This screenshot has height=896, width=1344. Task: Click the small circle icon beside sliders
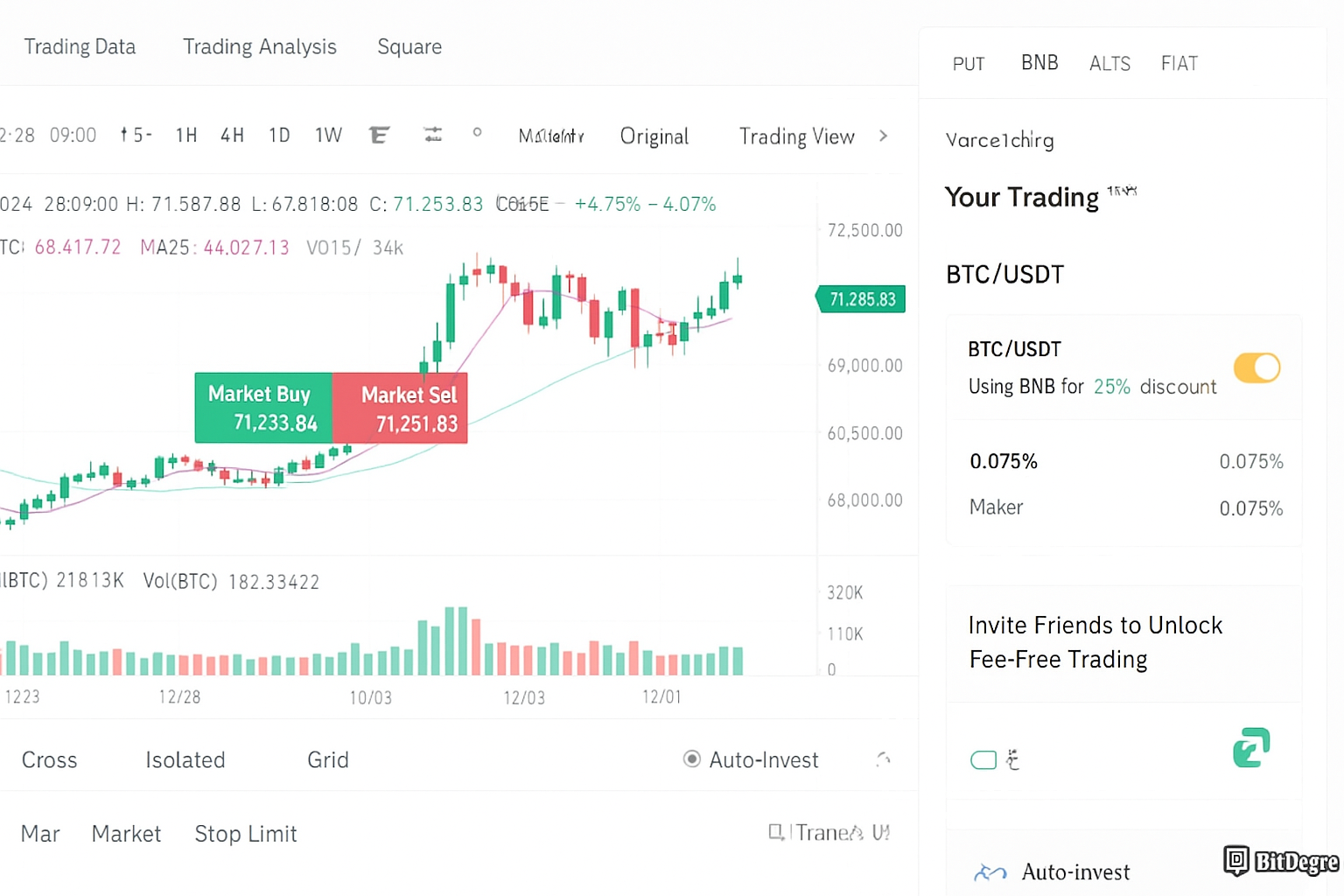(x=477, y=133)
